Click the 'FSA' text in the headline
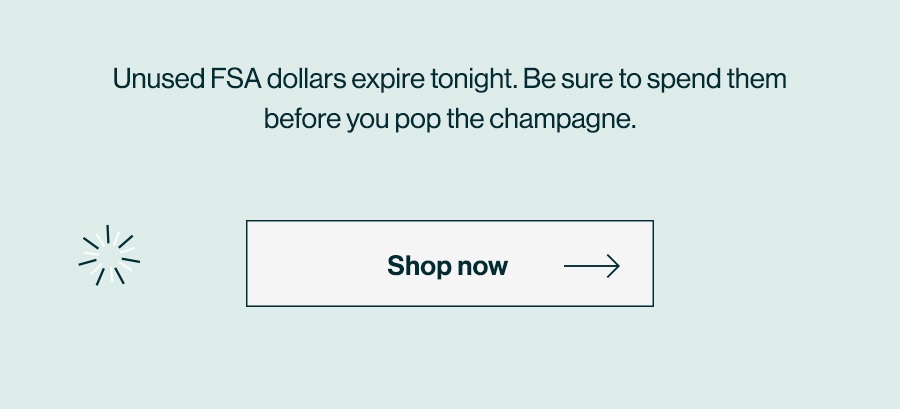Image resolution: width=900 pixels, height=409 pixels. coord(236,79)
